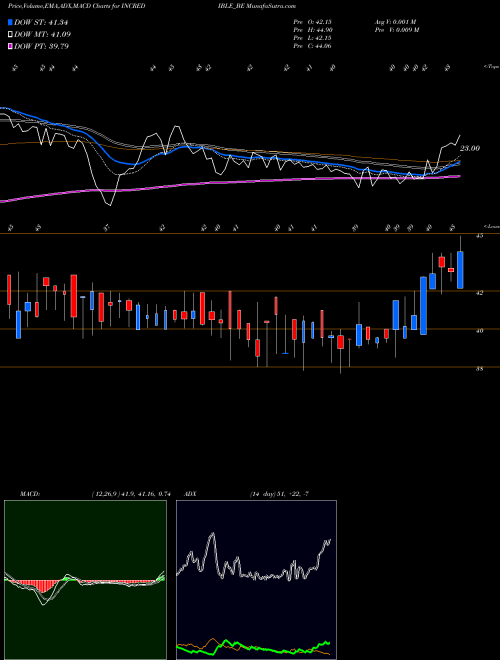This screenshot has height=660, width=500.
Task: Click the 'Pre L: 42.15' value
Action: 313,38
